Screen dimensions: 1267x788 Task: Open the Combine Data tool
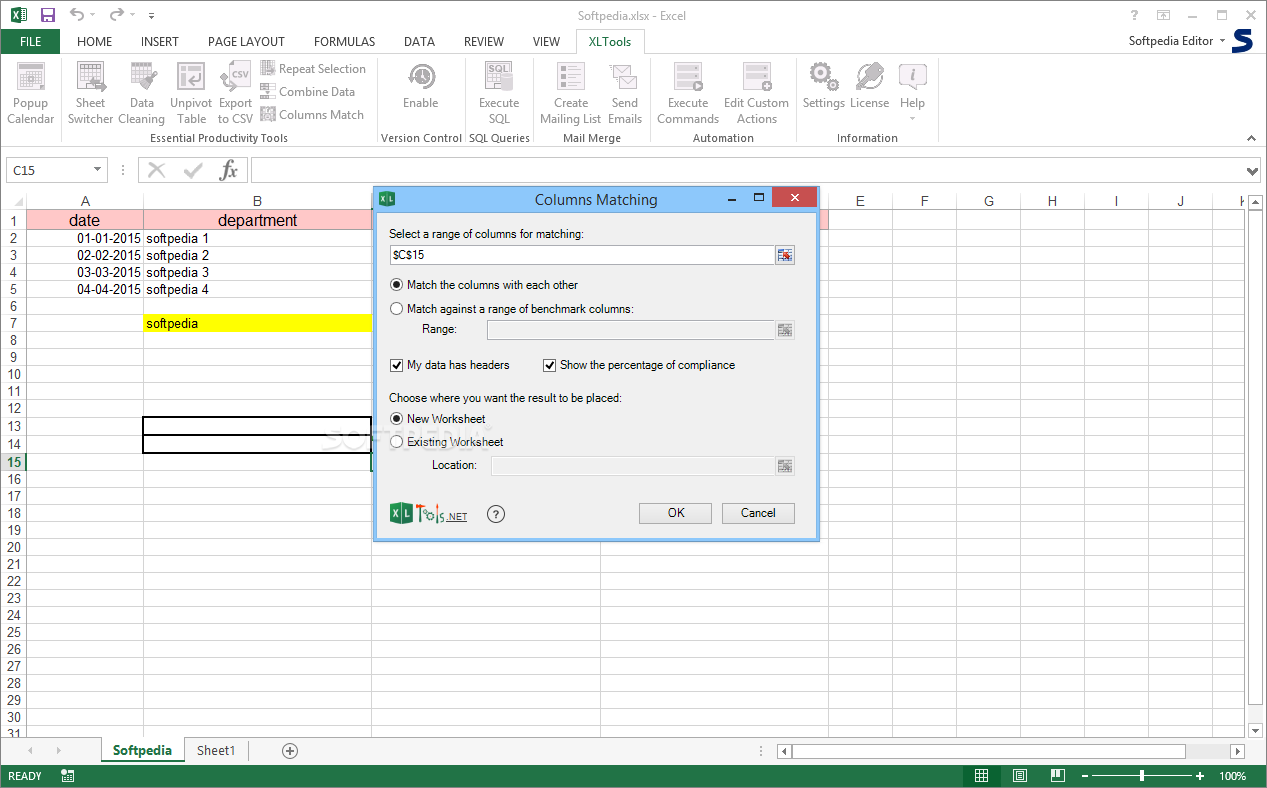(308, 91)
